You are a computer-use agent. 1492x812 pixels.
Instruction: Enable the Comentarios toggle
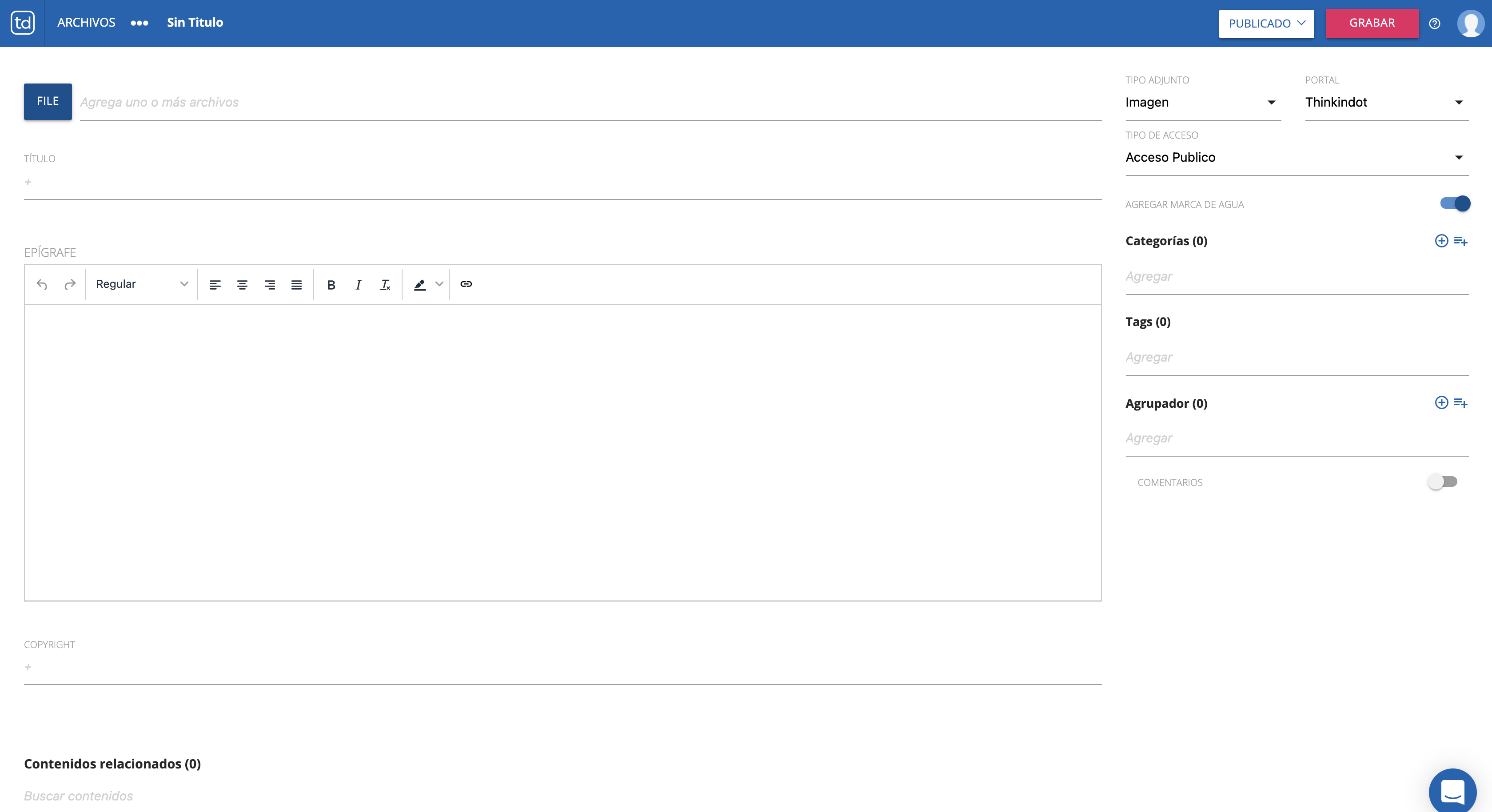(x=1442, y=482)
